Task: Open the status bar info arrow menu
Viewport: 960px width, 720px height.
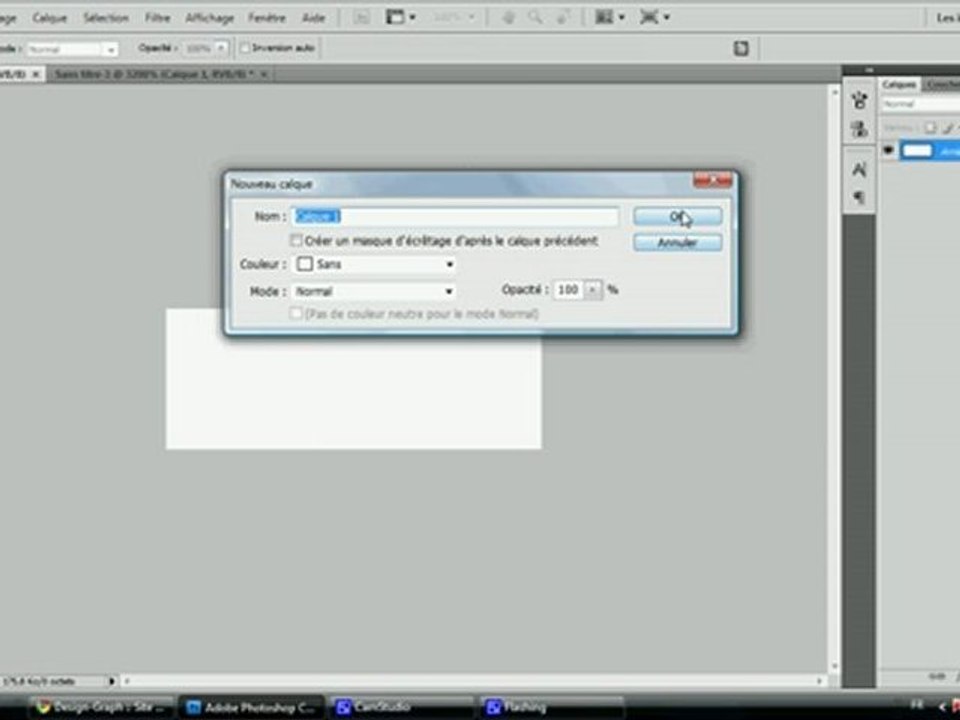Action: click(x=112, y=680)
